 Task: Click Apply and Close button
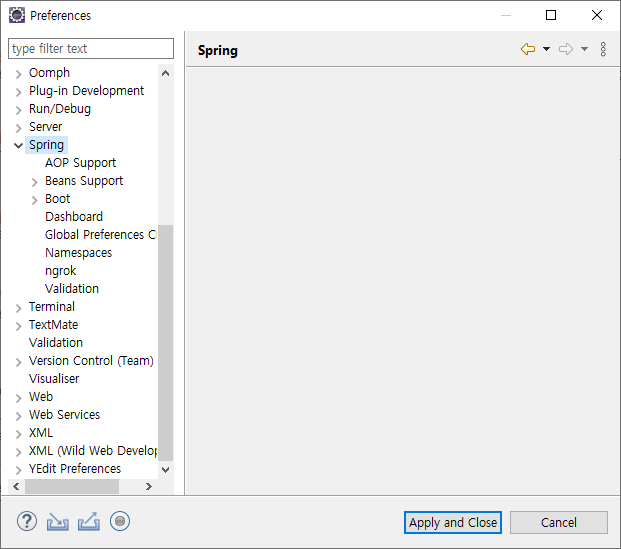point(453,522)
